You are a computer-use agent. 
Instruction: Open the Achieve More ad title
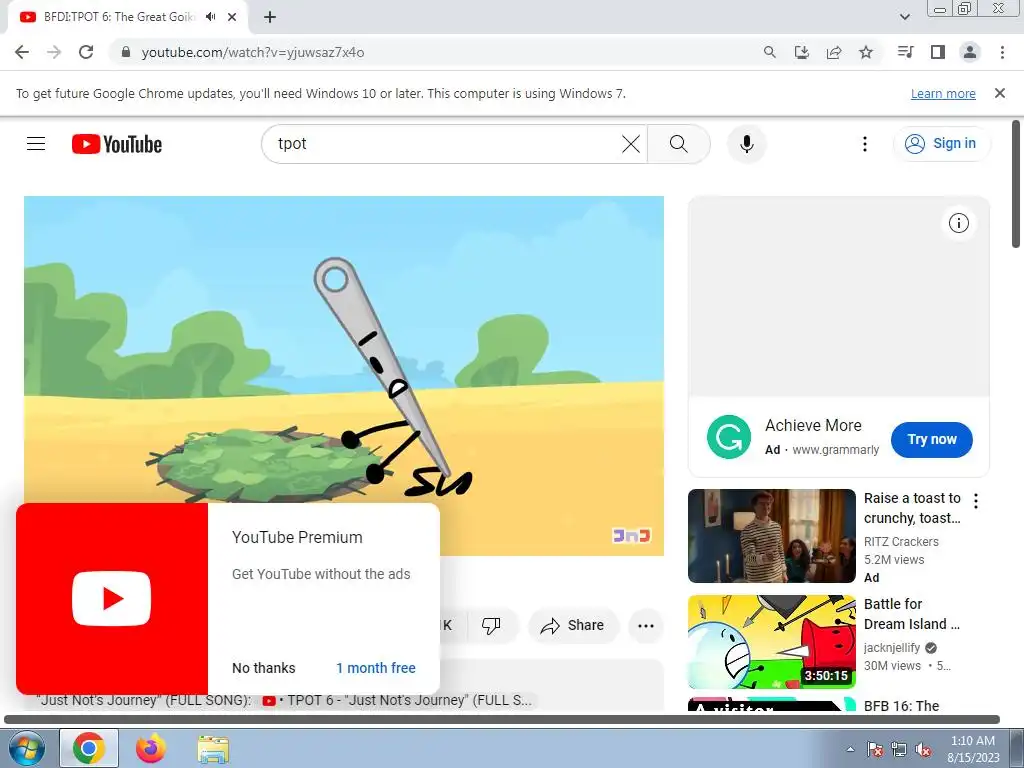tap(813, 425)
